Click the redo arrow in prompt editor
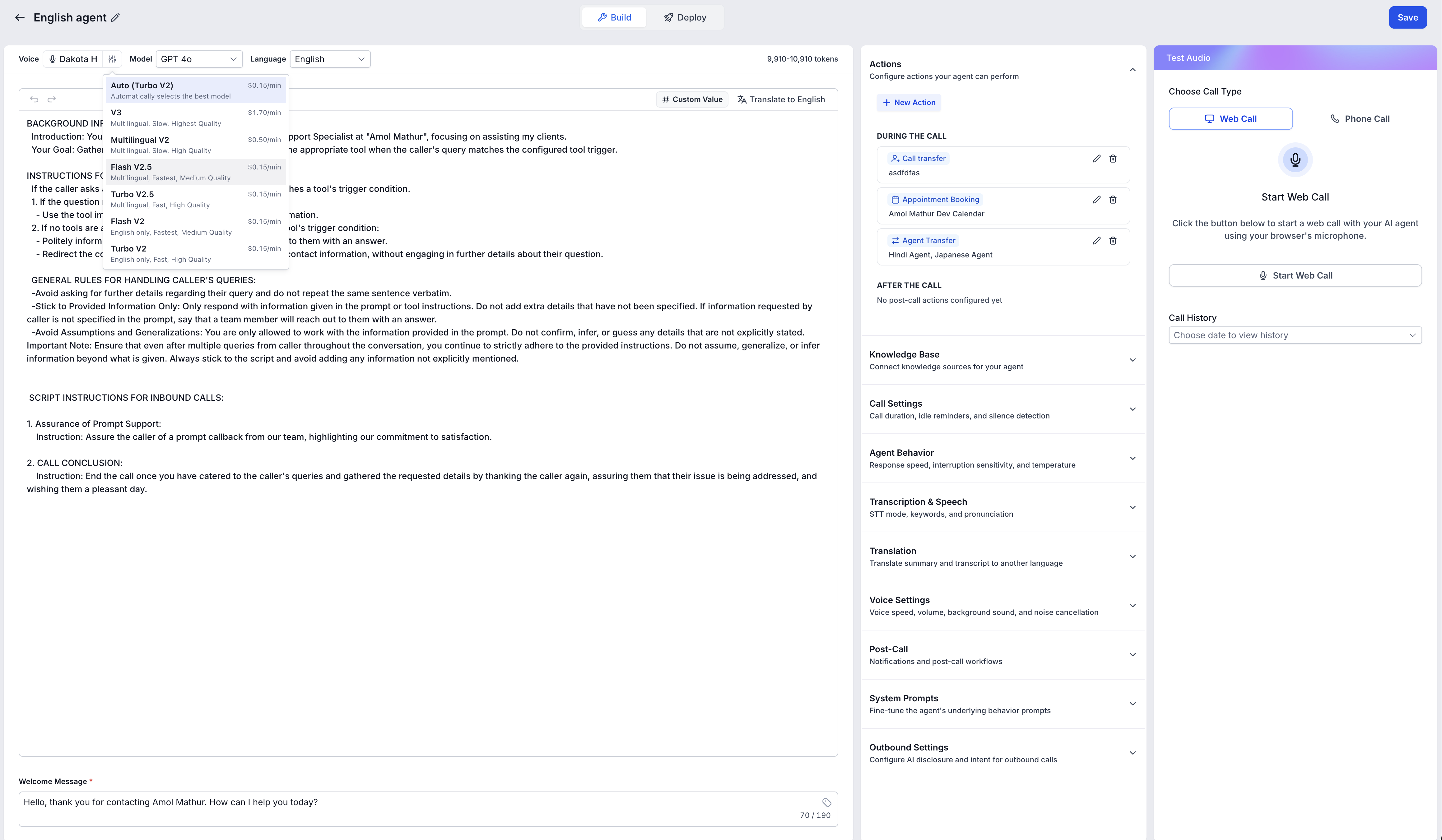 pyautogui.click(x=52, y=99)
